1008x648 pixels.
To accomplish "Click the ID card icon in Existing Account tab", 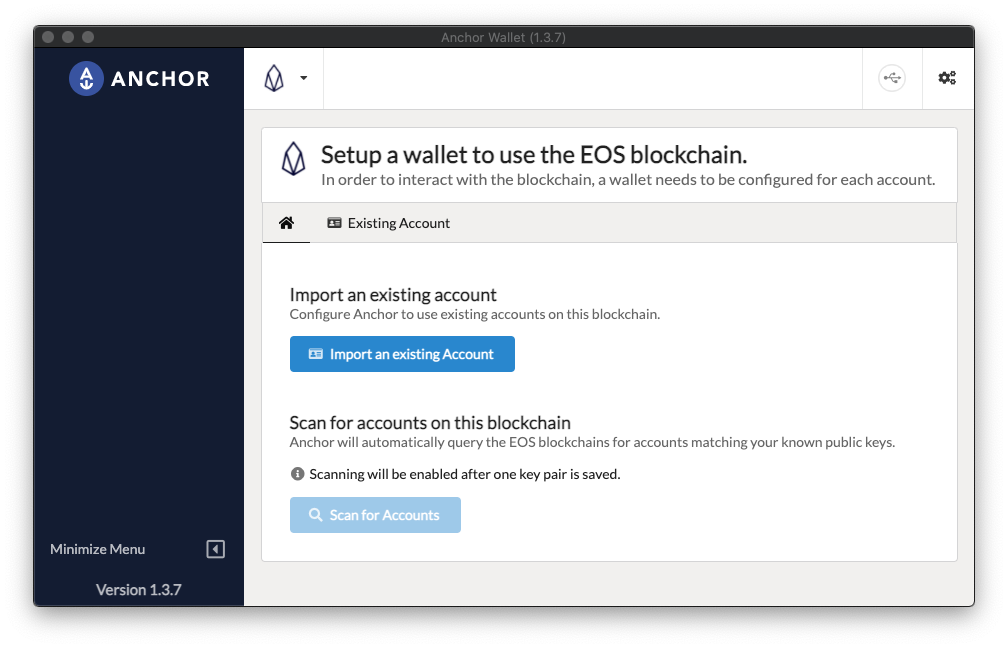I will pyautogui.click(x=334, y=223).
